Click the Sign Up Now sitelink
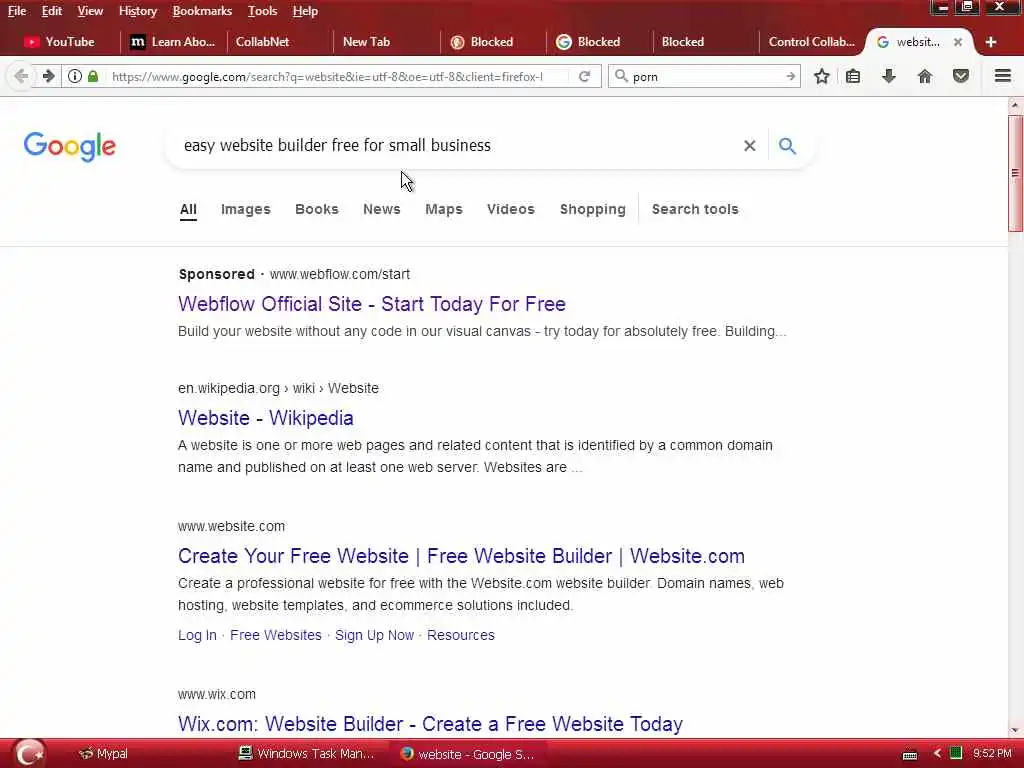 (x=374, y=635)
